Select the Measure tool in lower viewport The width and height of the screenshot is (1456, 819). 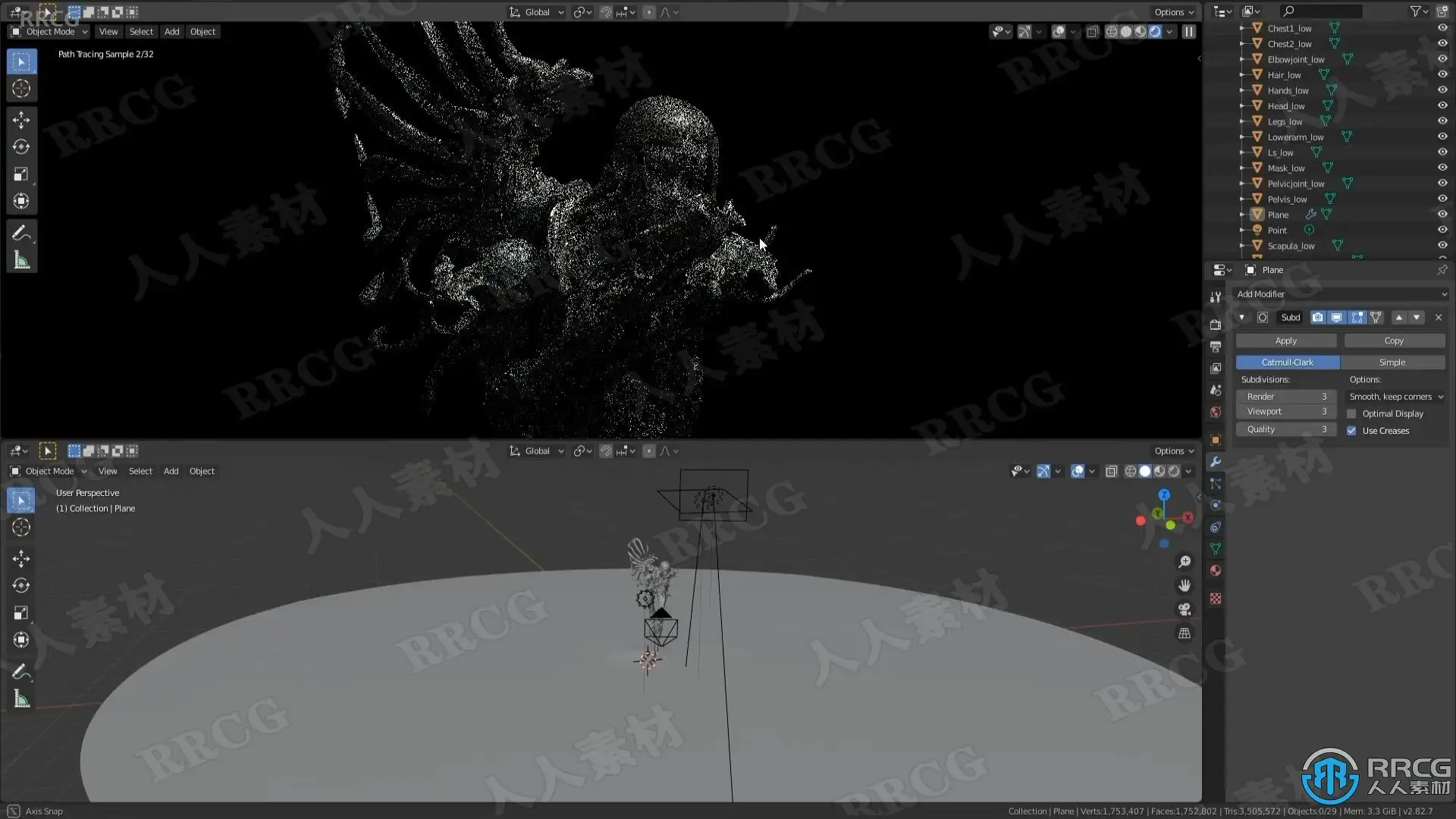coord(21,699)
